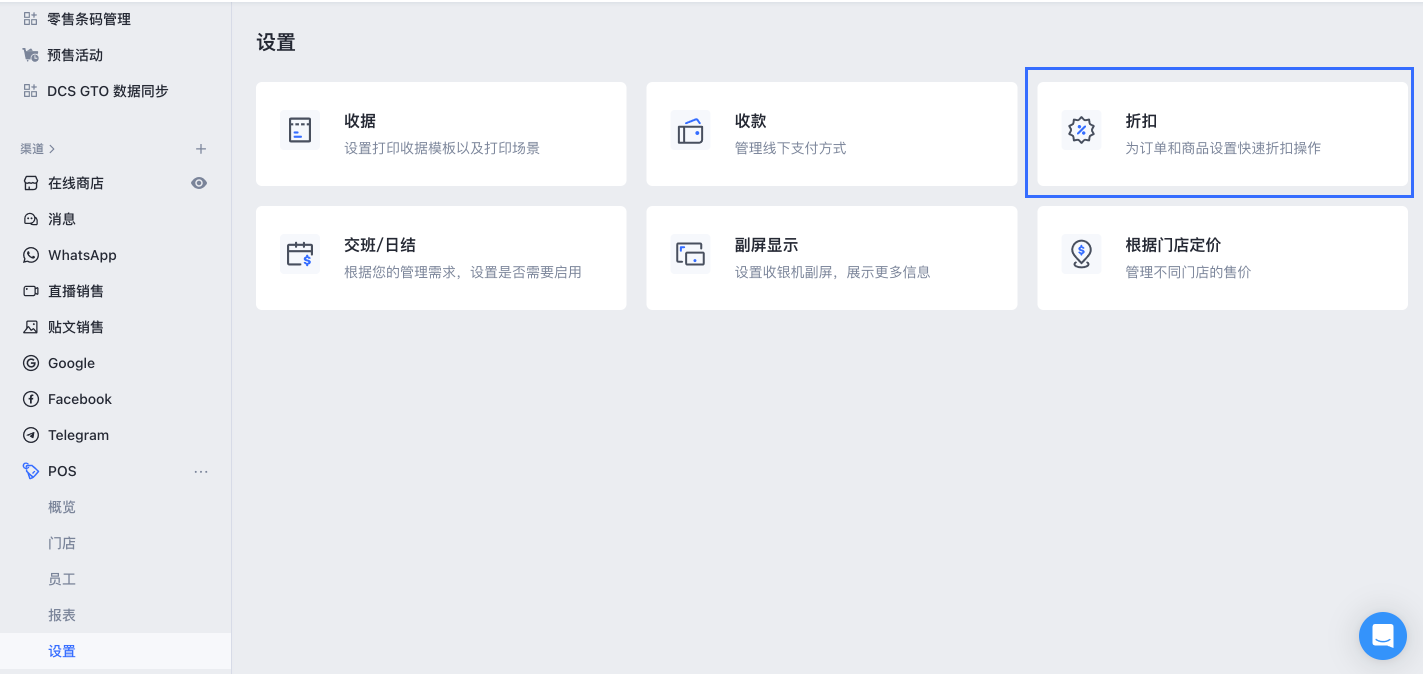The width and height of the screenshot is (1423, 674).
Task: Click the 预售活动 cart icon
Action: pos(30,55)
